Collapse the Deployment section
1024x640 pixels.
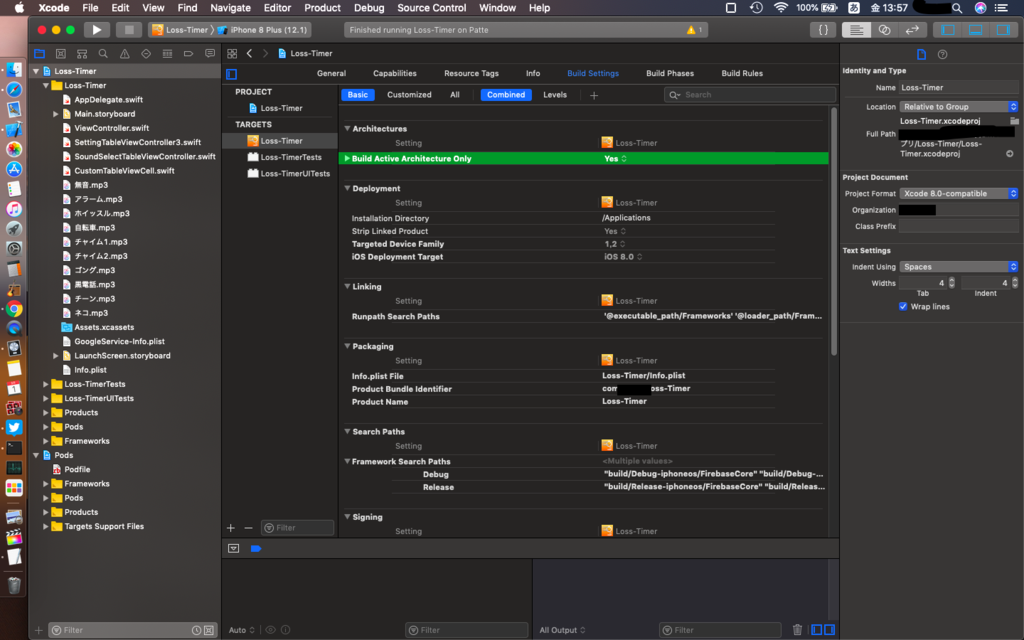point(347,188)
